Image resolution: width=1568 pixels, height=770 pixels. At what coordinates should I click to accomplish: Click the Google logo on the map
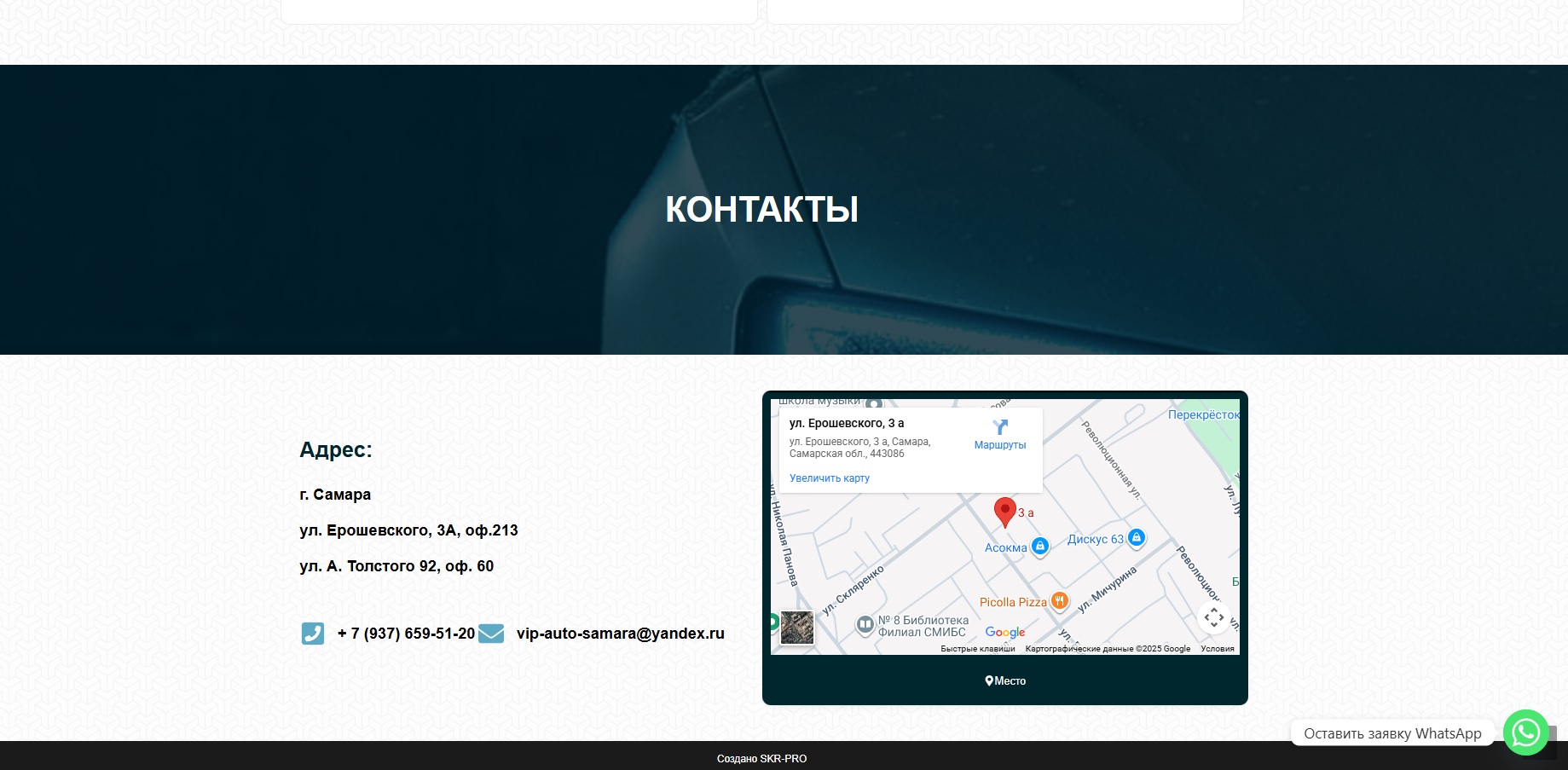coord(1004,632)
